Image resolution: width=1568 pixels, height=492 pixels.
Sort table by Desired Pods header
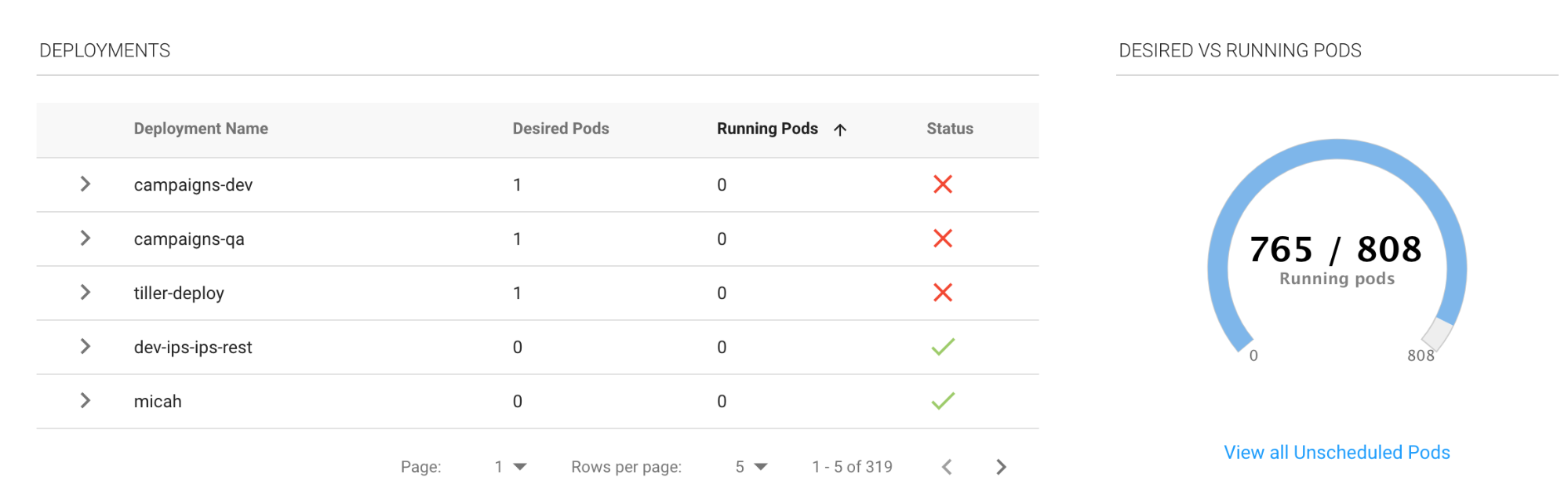(x=560, y=129)
